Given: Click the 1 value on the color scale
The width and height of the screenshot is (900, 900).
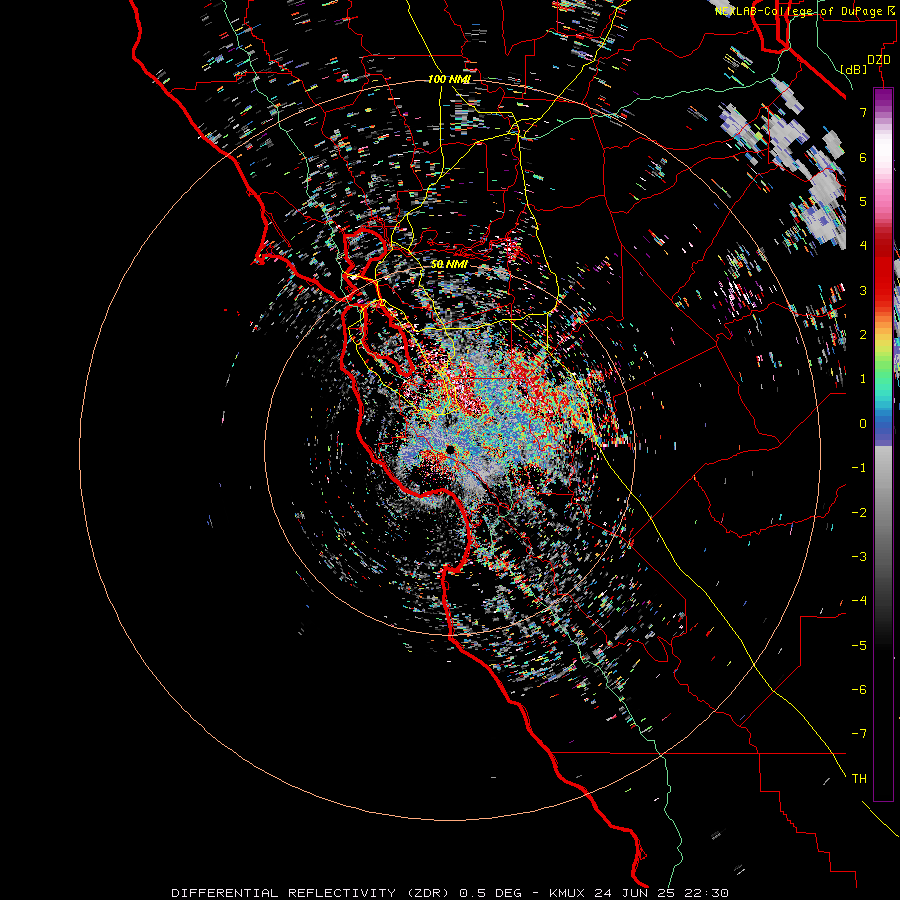Looking at the screenshot, I should pyautogui.click(x=863, y=379).
